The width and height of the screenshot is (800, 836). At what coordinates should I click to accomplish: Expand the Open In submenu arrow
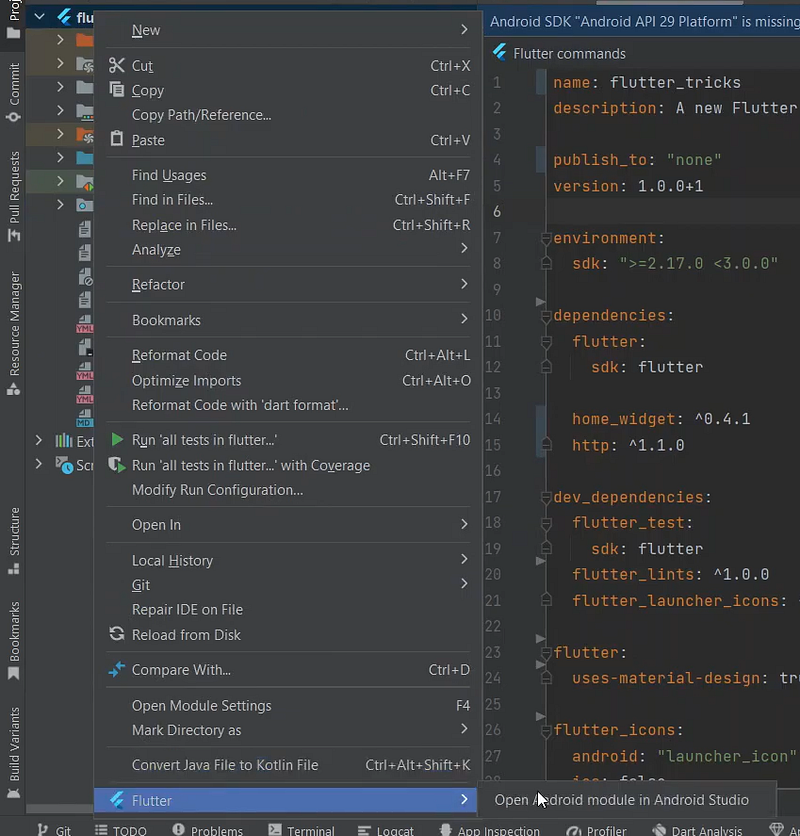[464, 525]
